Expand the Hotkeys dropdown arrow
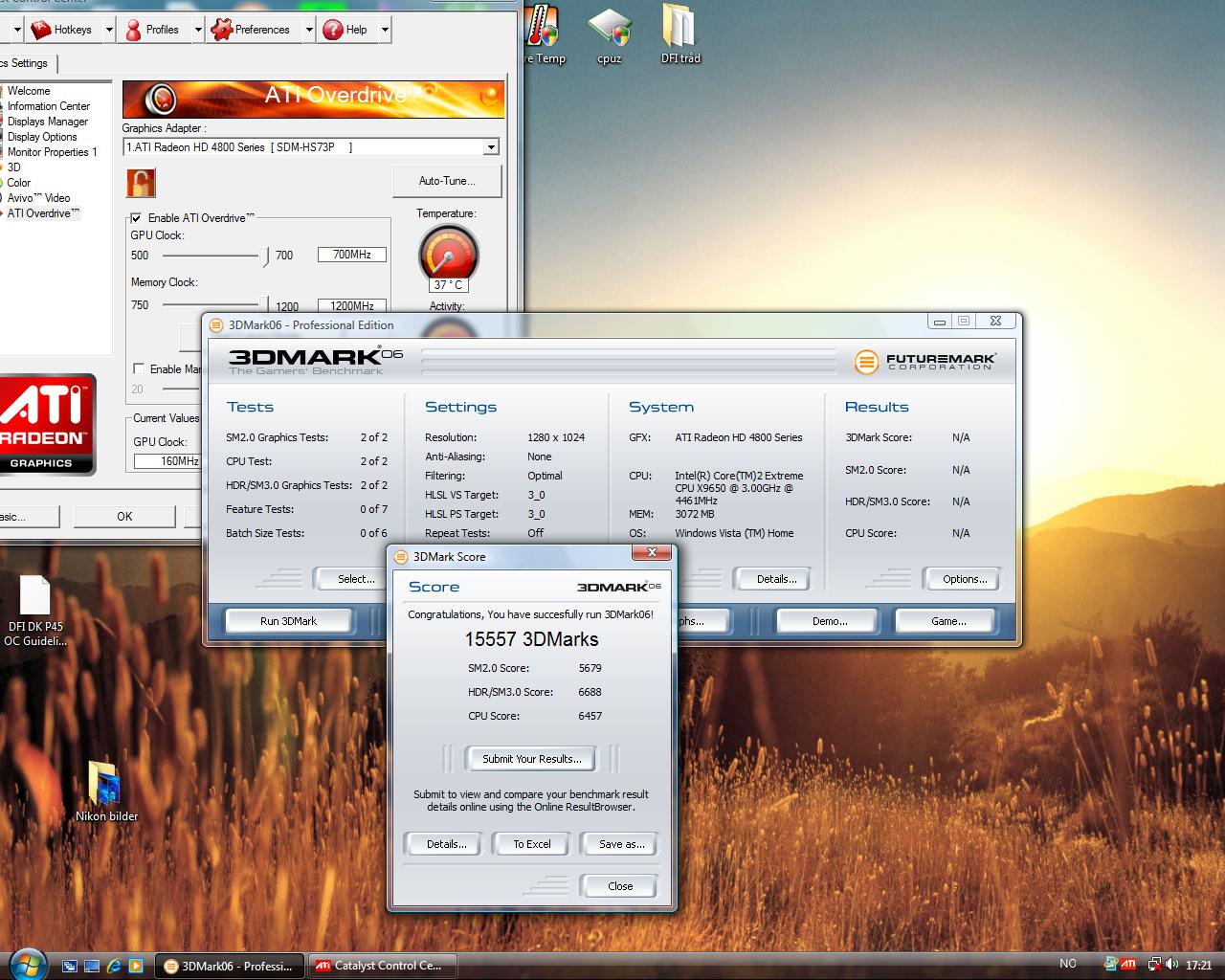 pos(109,30)
